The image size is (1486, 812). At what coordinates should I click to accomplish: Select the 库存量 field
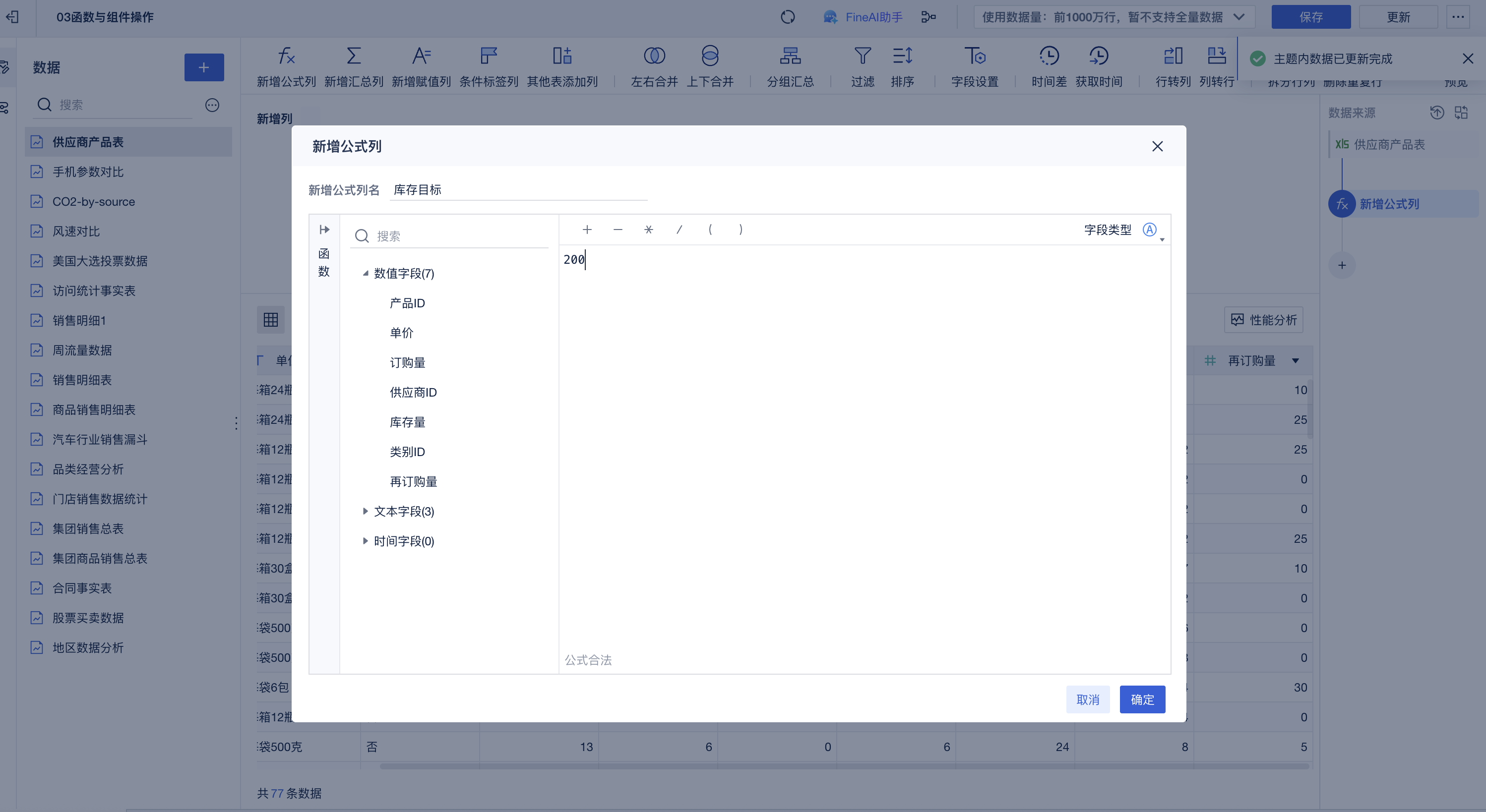407,422
